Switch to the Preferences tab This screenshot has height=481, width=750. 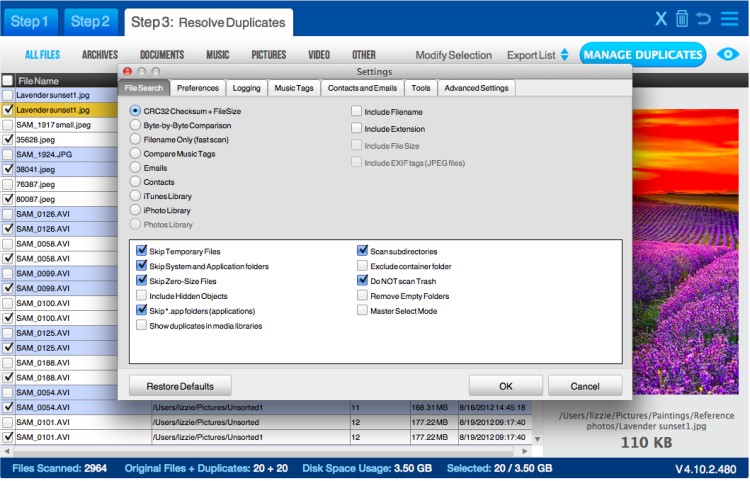tap(197, 88)
